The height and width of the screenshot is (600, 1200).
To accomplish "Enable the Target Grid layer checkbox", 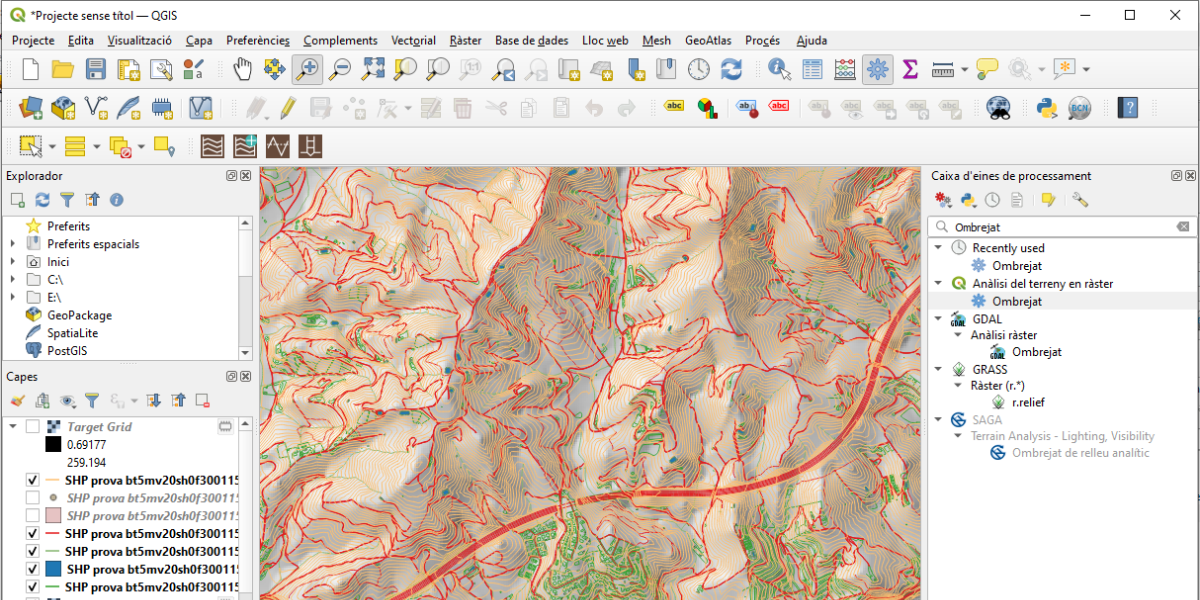I will (x=33, y=426).
